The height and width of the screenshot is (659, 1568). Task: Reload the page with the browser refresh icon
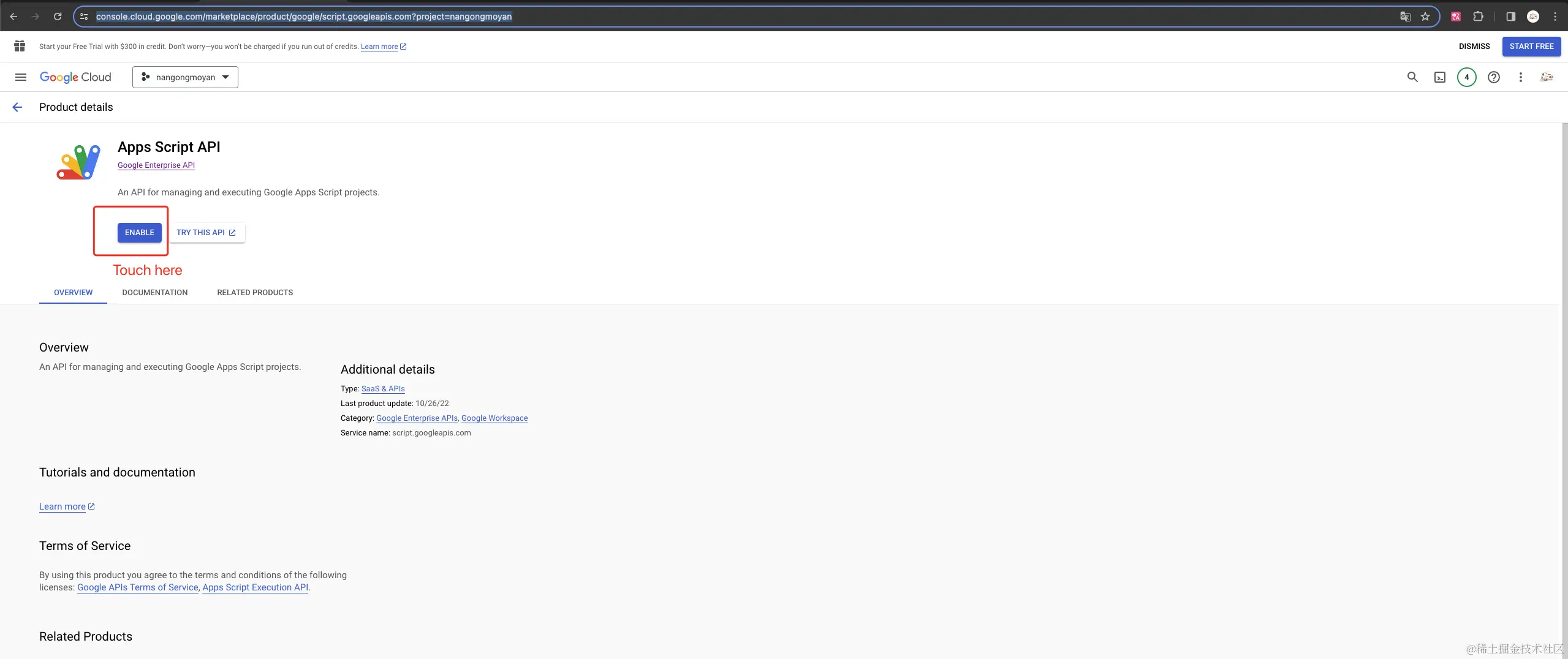coord(57,17)
